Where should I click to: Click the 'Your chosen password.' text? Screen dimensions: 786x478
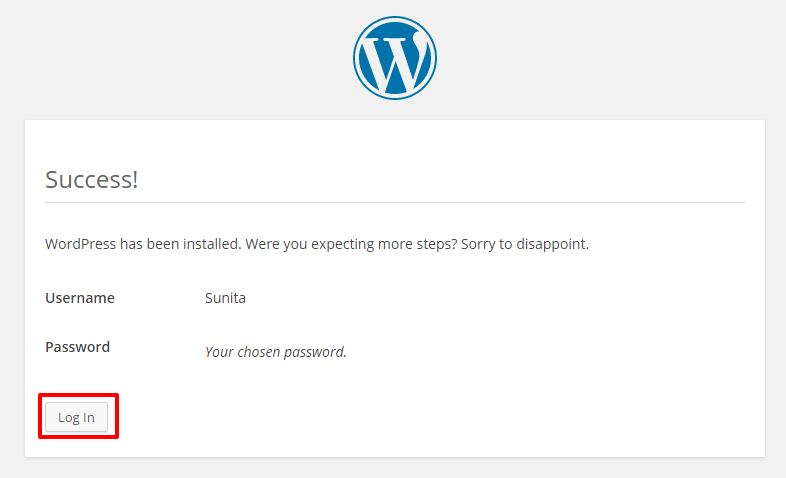[276, 352]
